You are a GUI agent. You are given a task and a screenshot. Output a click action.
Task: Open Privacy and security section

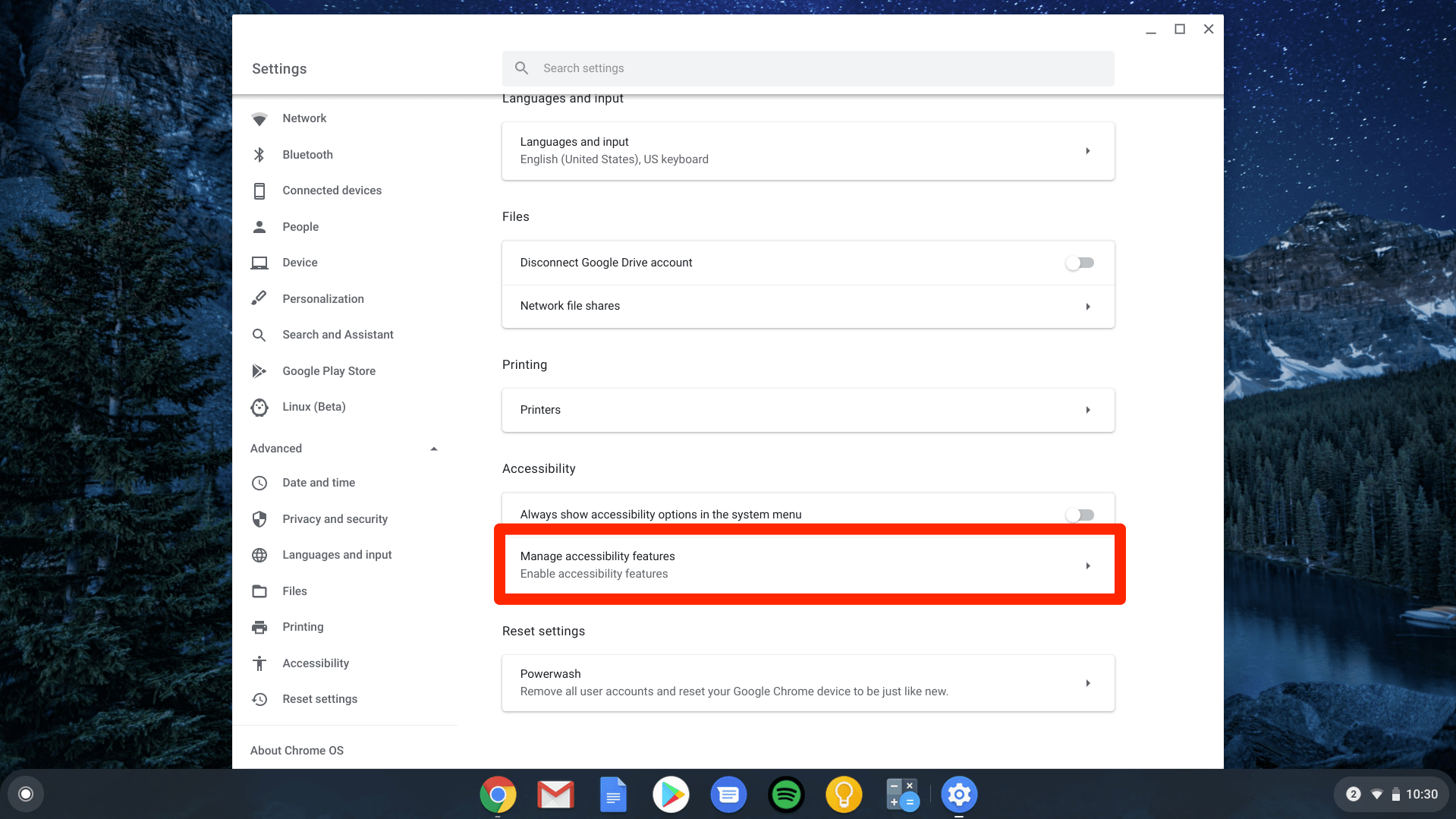pyautogui.click(x=335, y=519)
